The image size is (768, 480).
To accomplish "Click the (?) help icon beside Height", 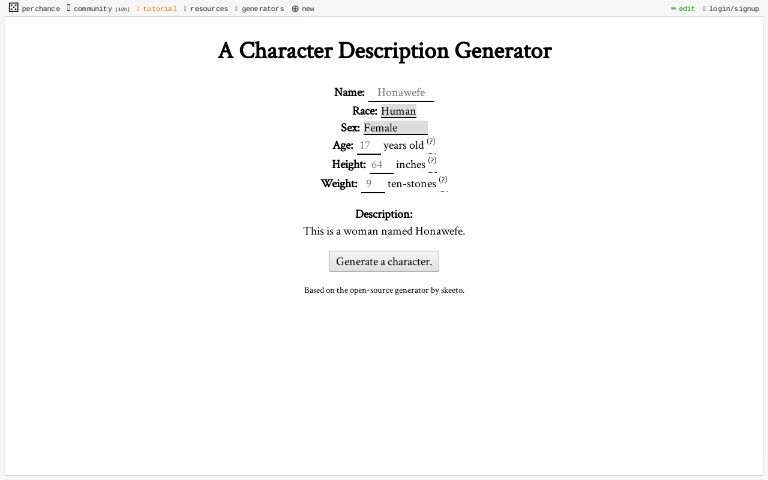I will pyautogui.click(x=432, y=160).
